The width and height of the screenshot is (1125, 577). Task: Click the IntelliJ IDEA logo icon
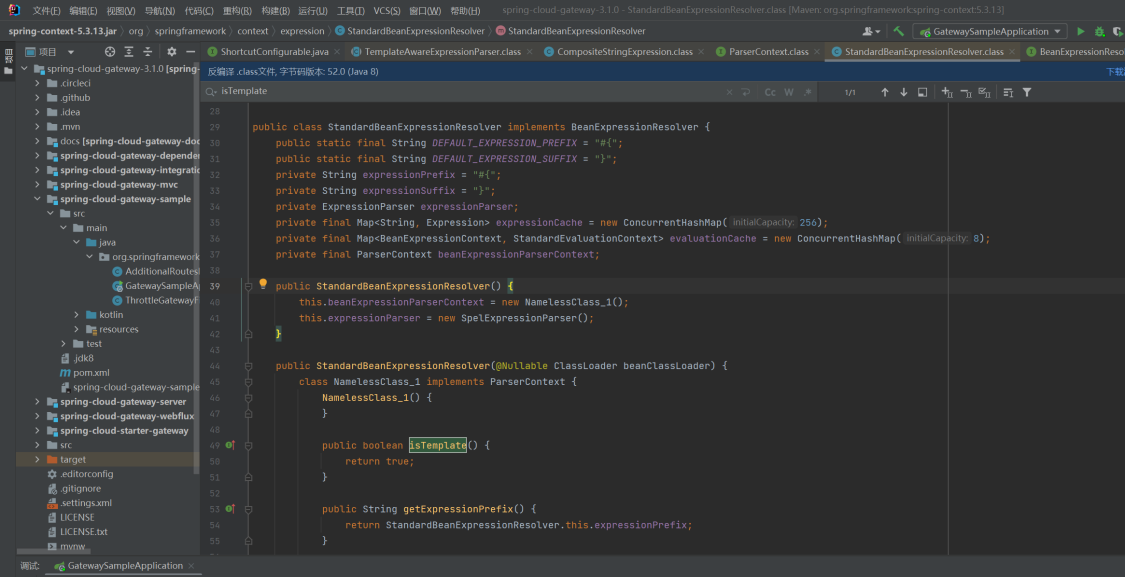pos(14,10)
